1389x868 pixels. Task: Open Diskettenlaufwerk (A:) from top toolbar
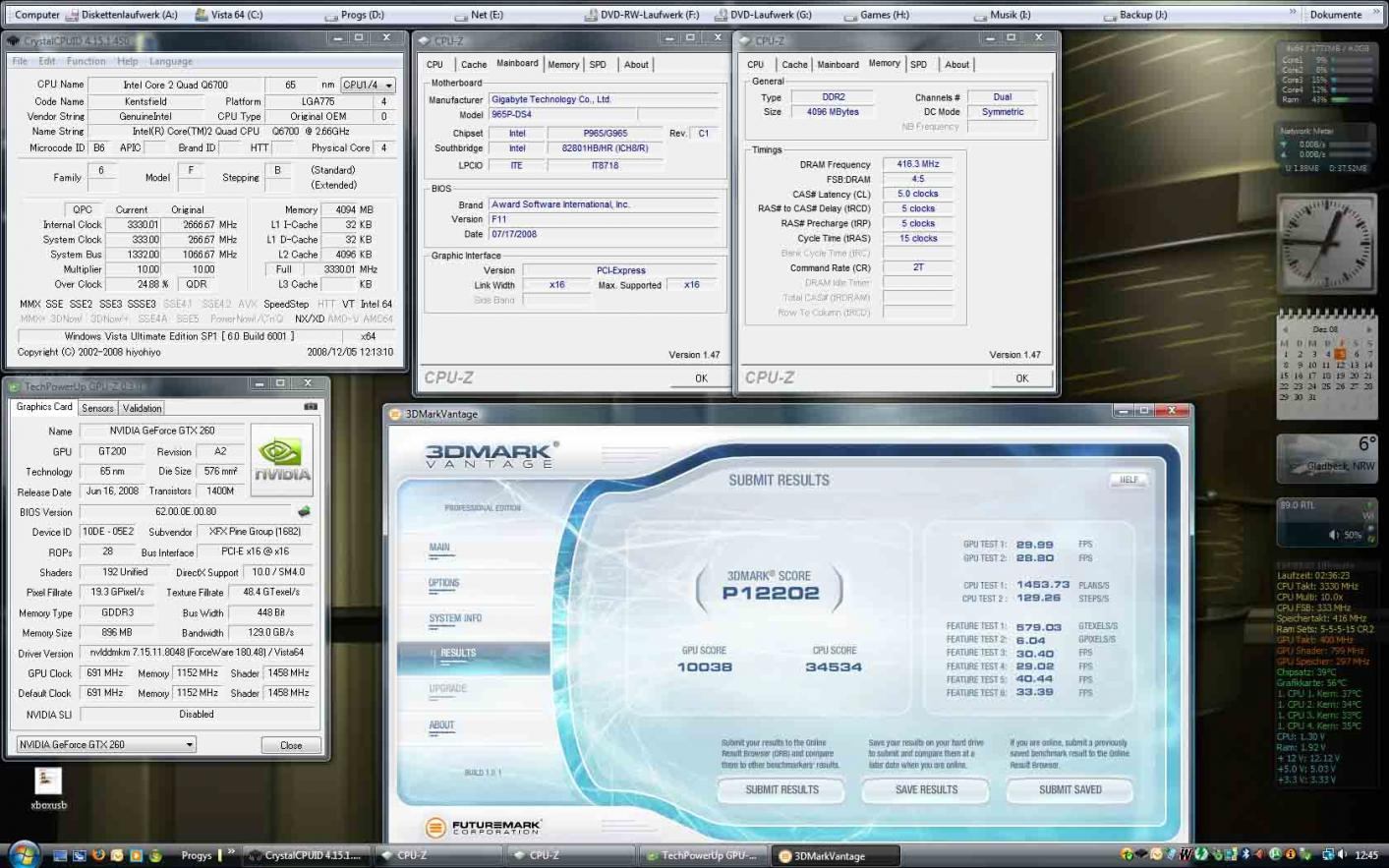tap(121, 15)
